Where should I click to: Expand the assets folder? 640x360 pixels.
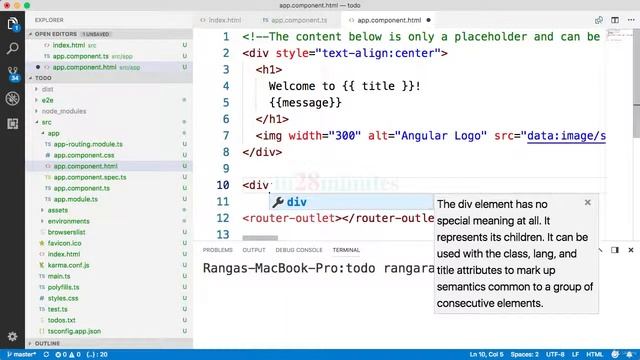[58, 210]
